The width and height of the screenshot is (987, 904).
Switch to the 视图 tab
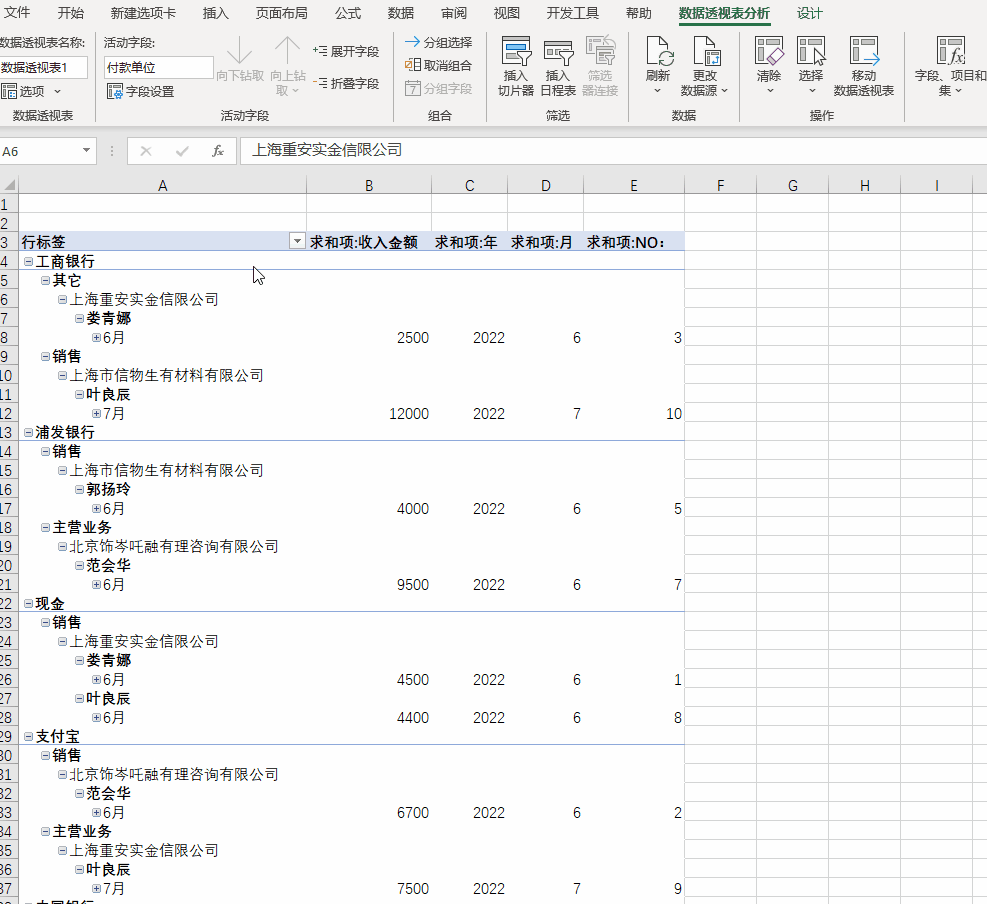coord(507,13)
